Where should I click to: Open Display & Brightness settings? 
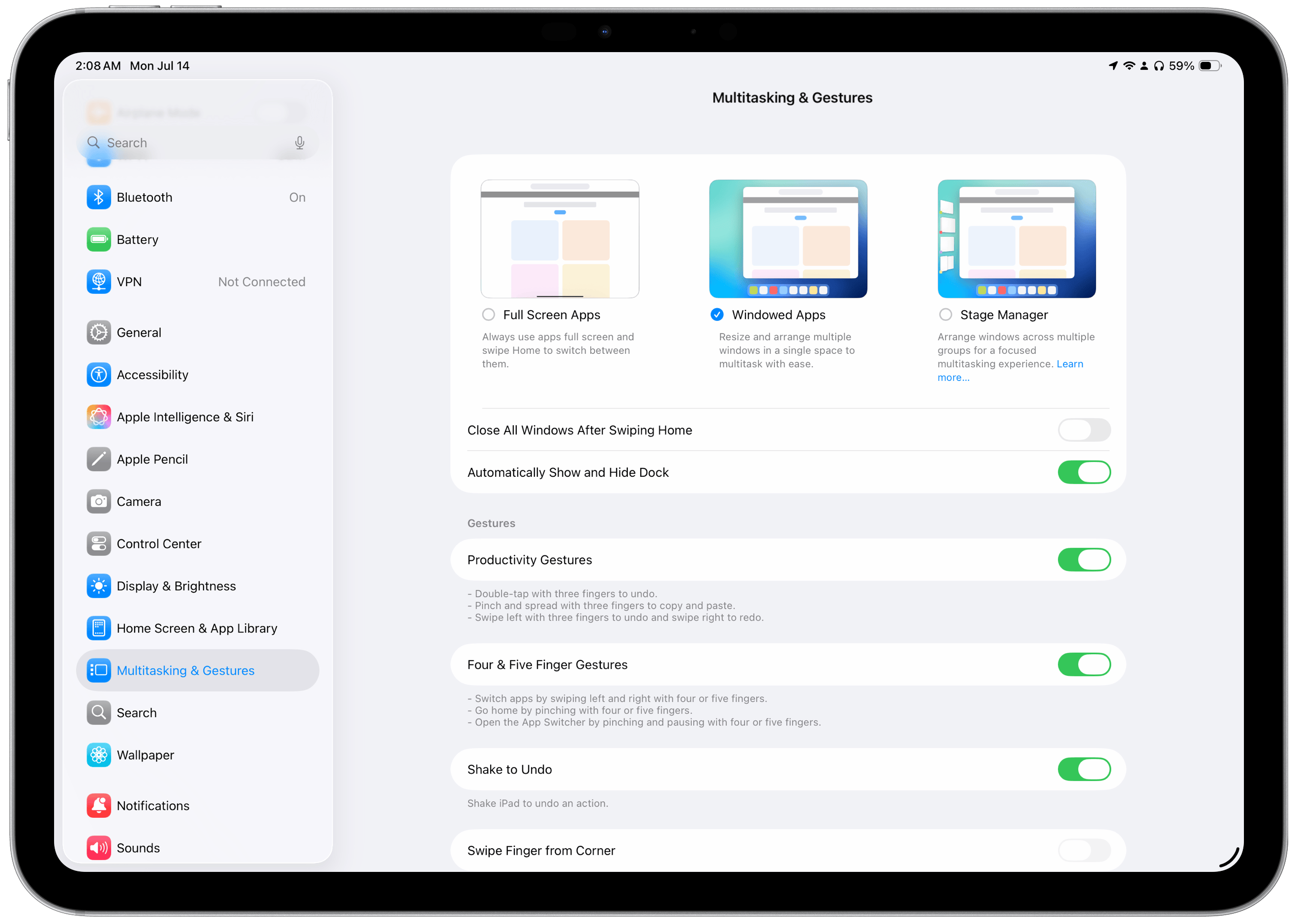click(x=198, y=586)
